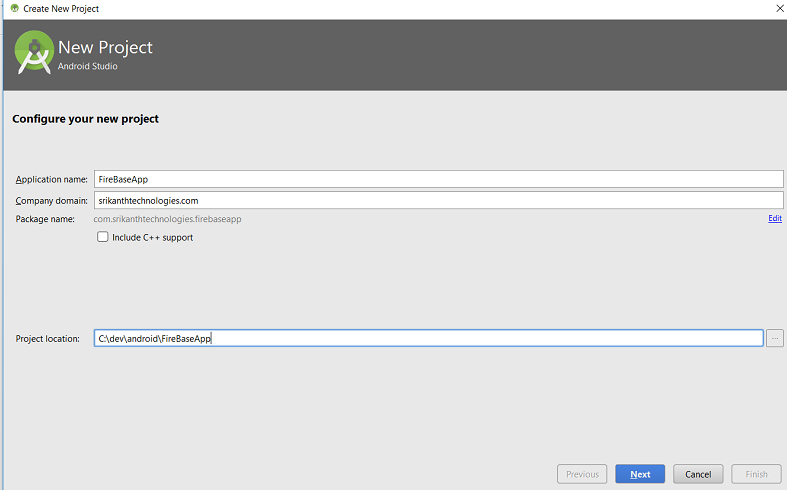Go to next step with Next button
This screenshot has height=503, width=800.
point(640,474)
